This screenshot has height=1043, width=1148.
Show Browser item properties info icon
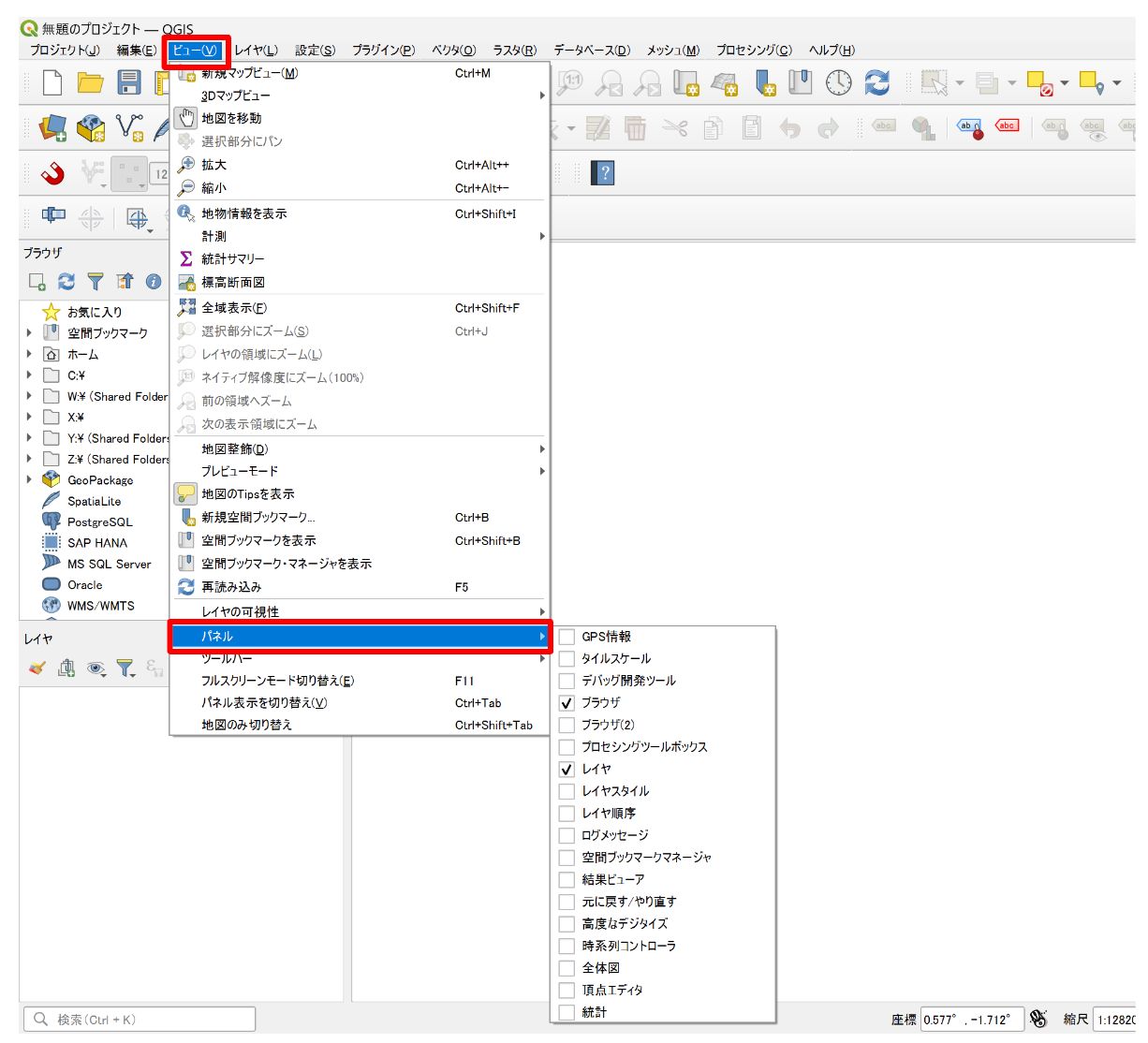coord(154,281)
